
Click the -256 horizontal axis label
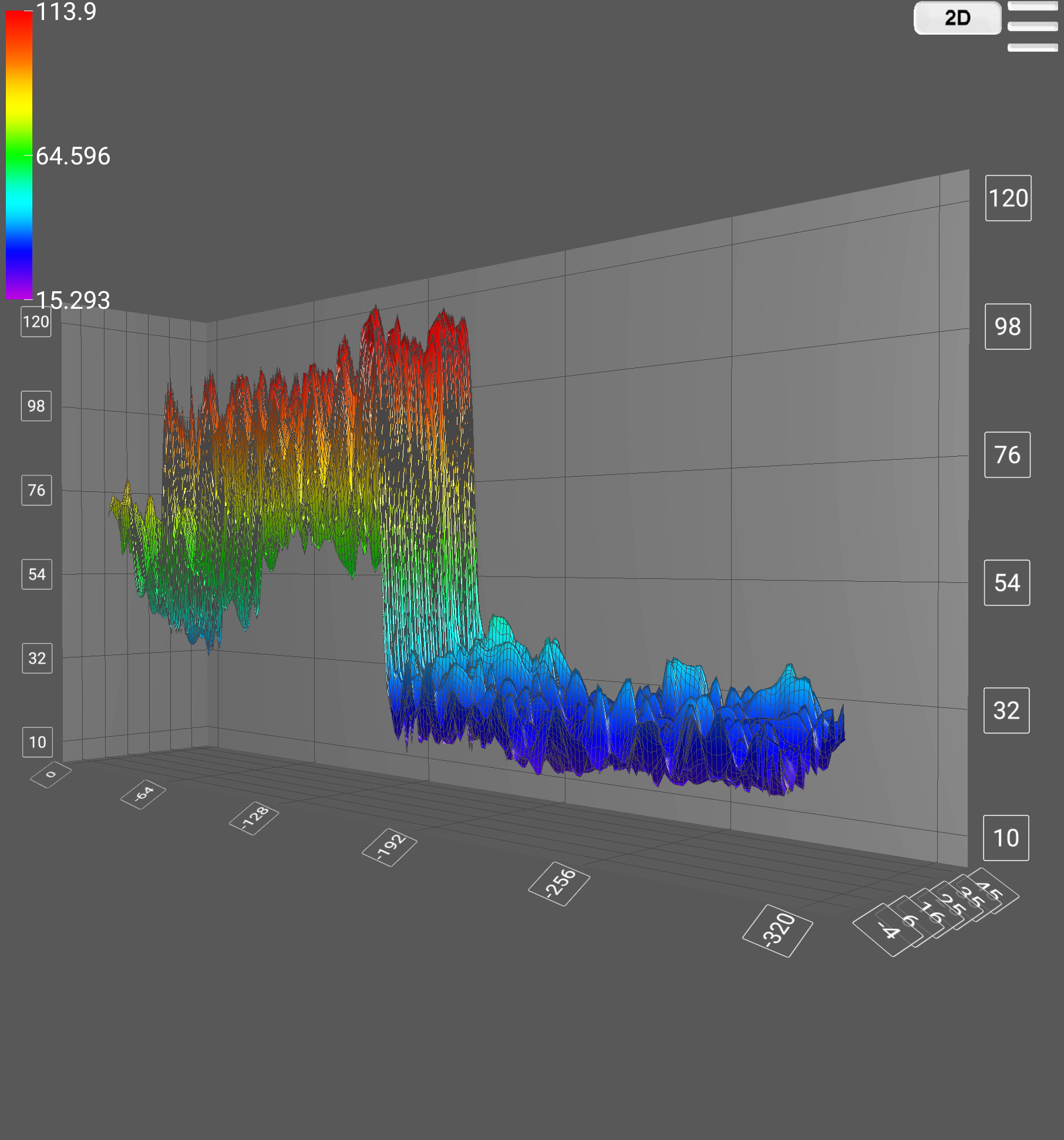pos(559,883)
